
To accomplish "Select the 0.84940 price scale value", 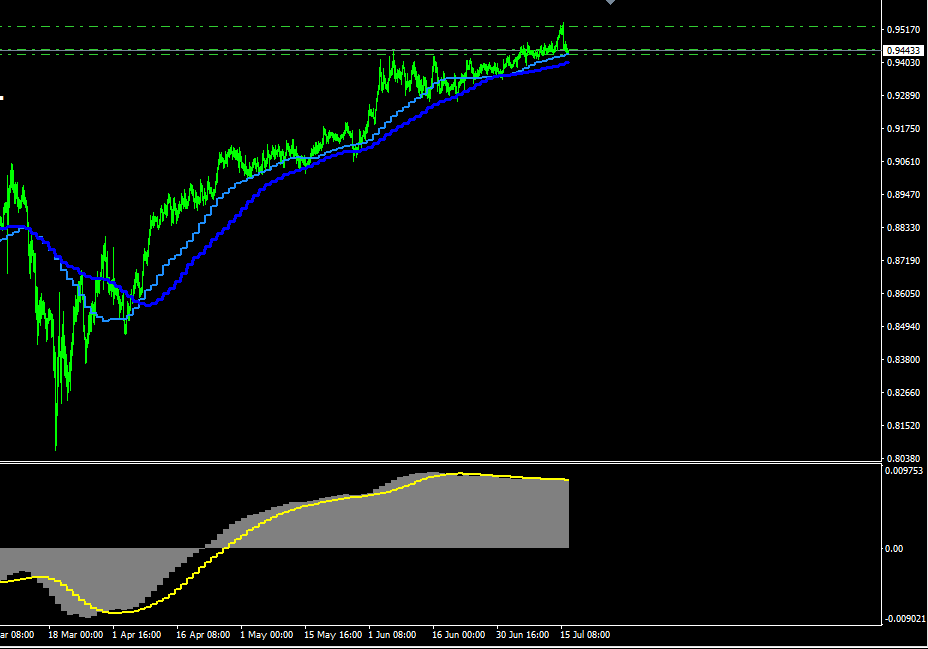I will tap(903, 327).
